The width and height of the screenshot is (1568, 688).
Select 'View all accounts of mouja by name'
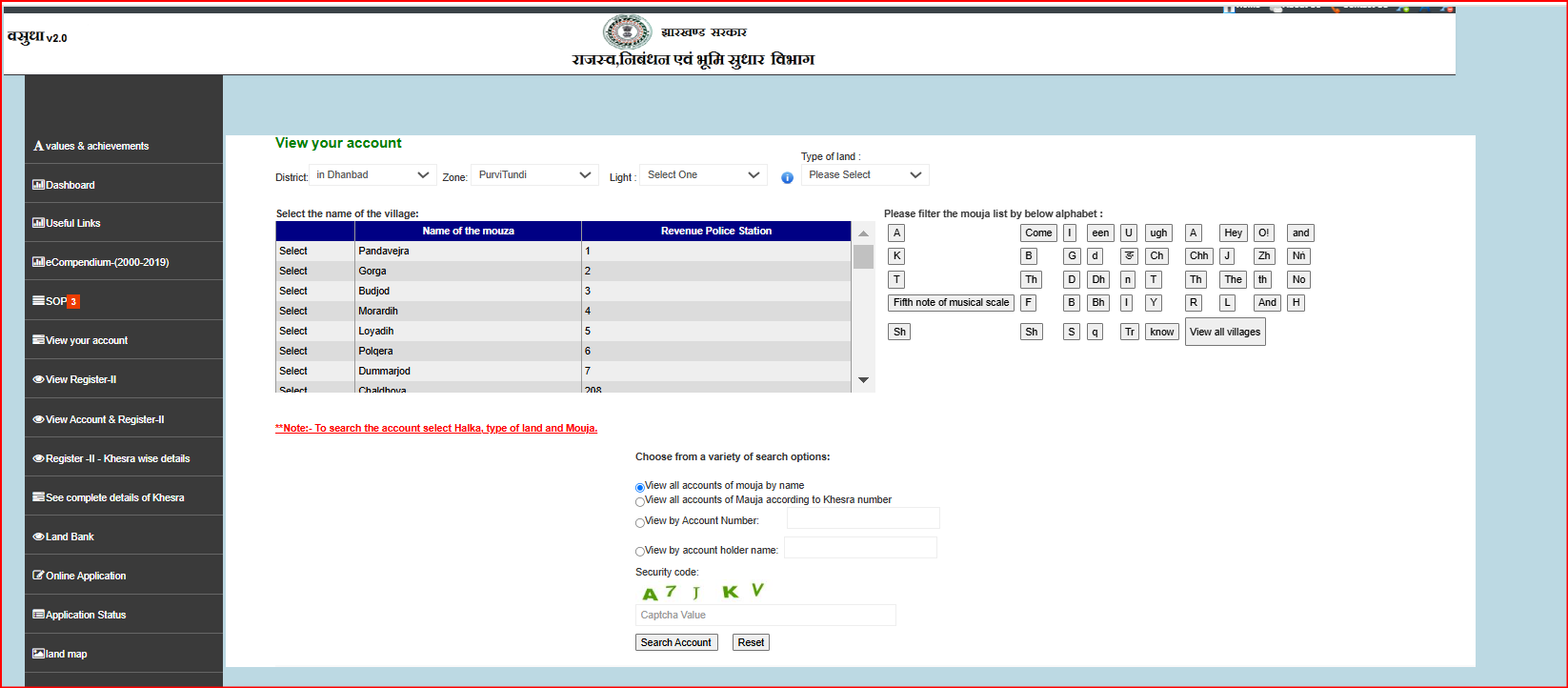tap(640, 487)
